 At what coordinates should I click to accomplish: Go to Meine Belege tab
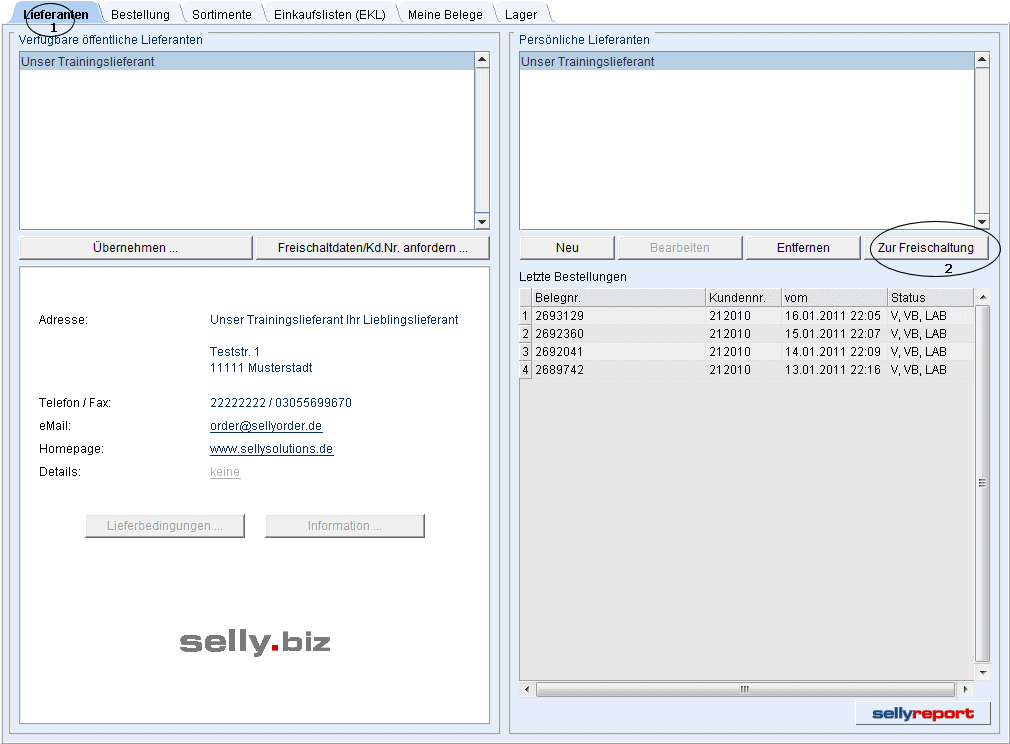pyautogui.click(x=445, y=15)
